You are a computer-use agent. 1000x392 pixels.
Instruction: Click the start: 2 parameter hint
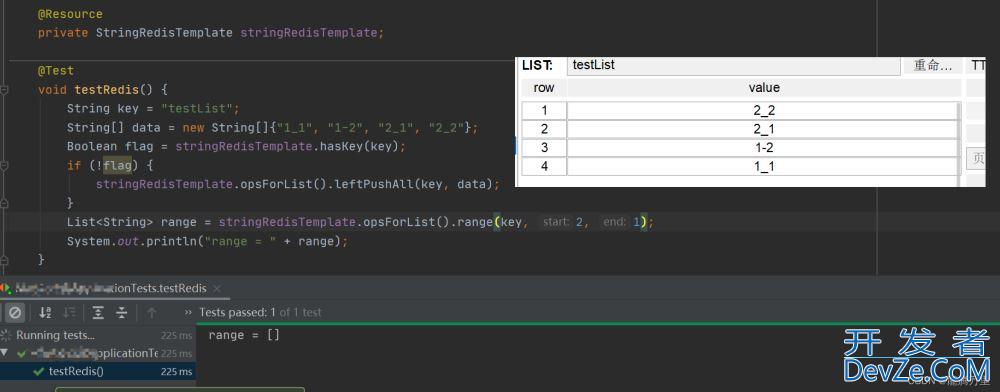563,222
